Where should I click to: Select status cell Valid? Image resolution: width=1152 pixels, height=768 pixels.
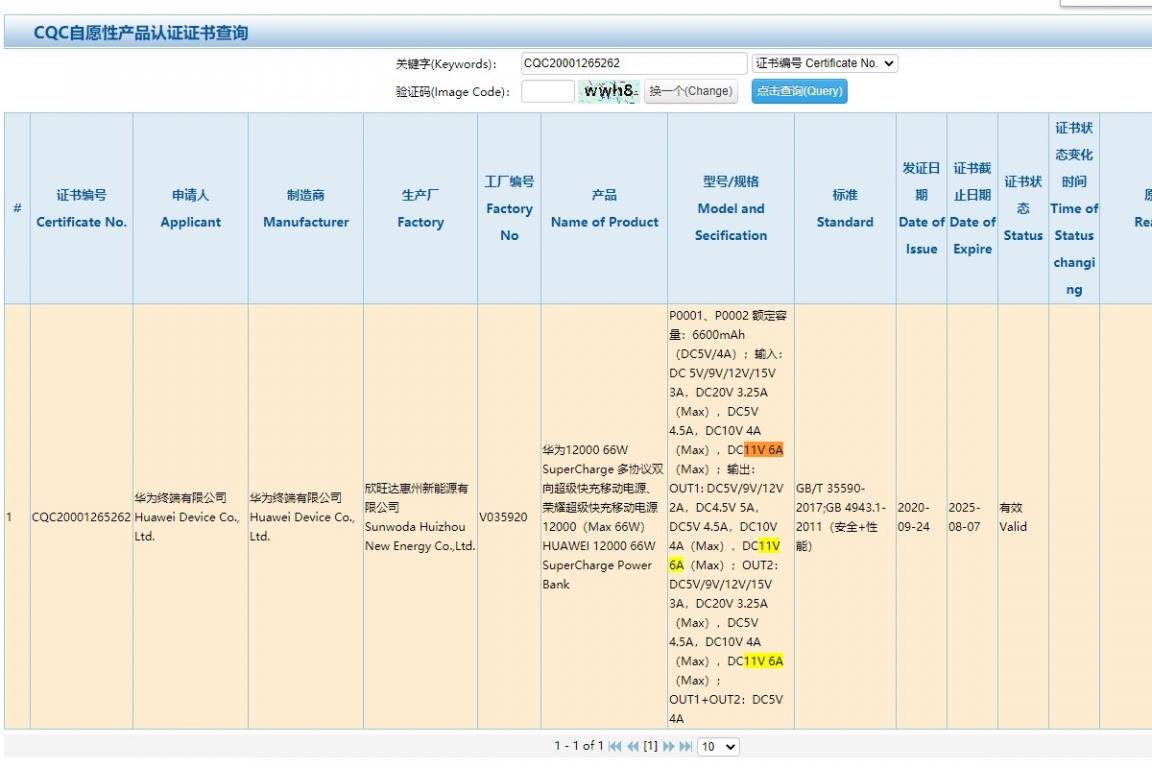pyautogui.click(x=1023, y=517)
